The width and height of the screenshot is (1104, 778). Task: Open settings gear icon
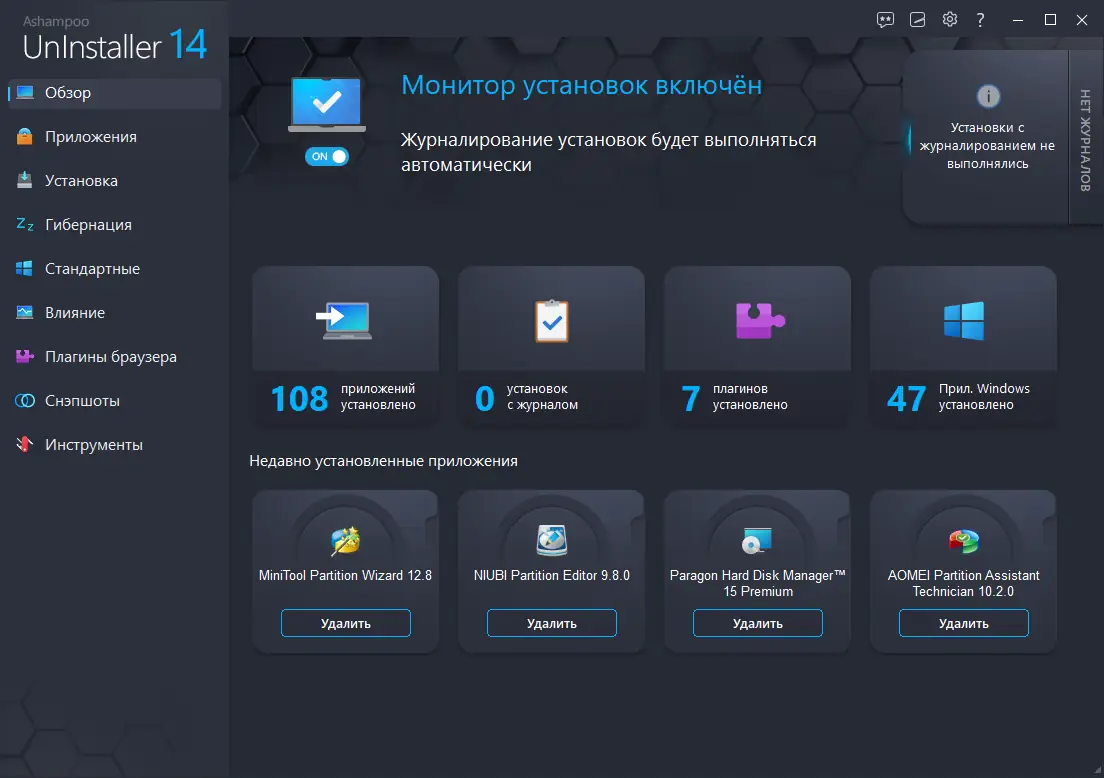(950, 20)
